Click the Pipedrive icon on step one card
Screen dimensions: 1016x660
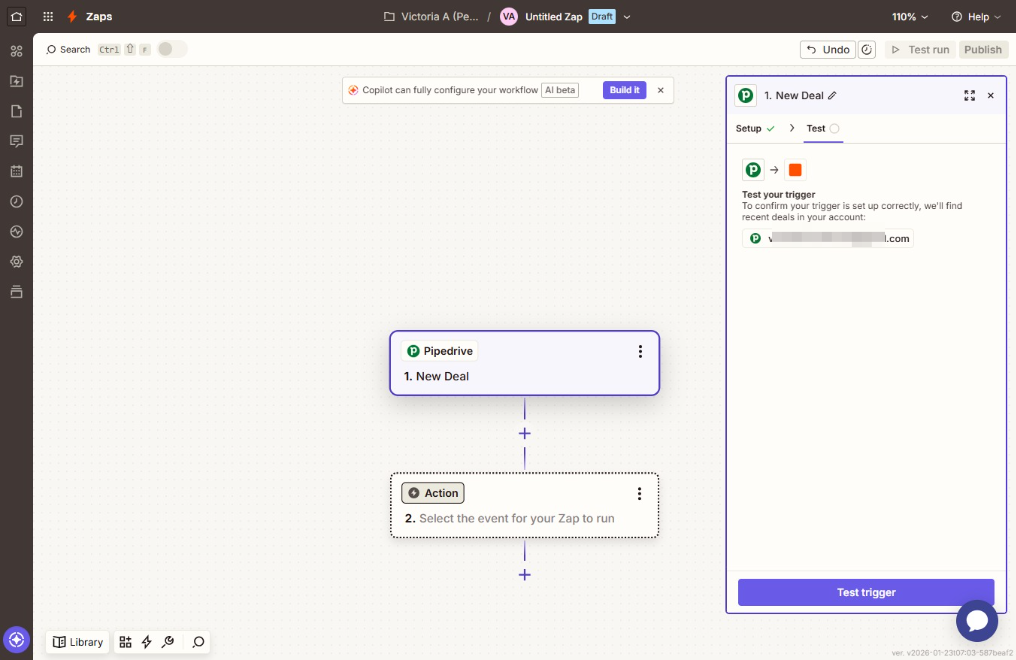pyautogui.click(x=413, y=351)
